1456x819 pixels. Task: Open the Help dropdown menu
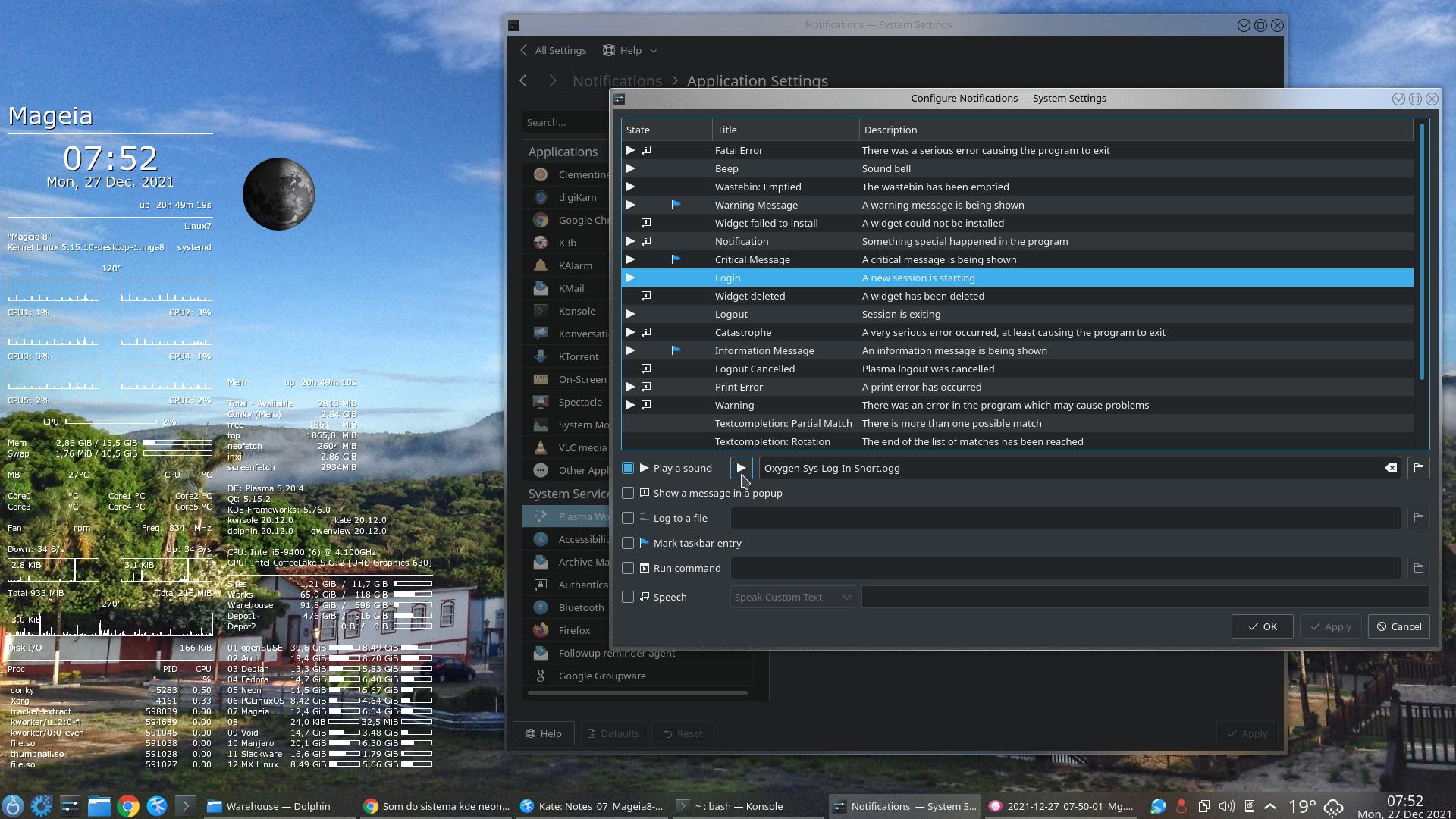point(630,50)
